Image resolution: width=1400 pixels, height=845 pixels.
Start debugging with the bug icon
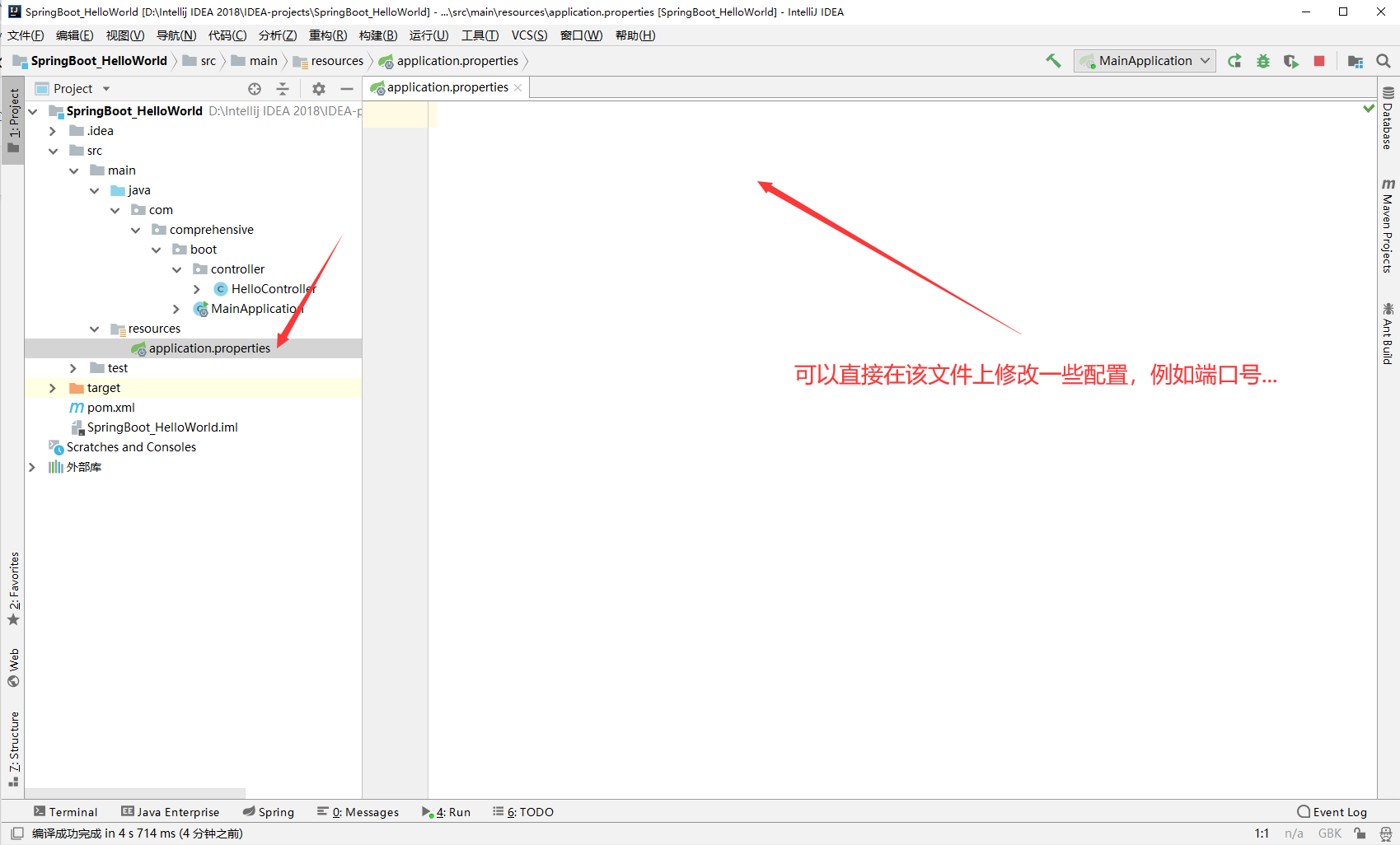click(1262, 61)
